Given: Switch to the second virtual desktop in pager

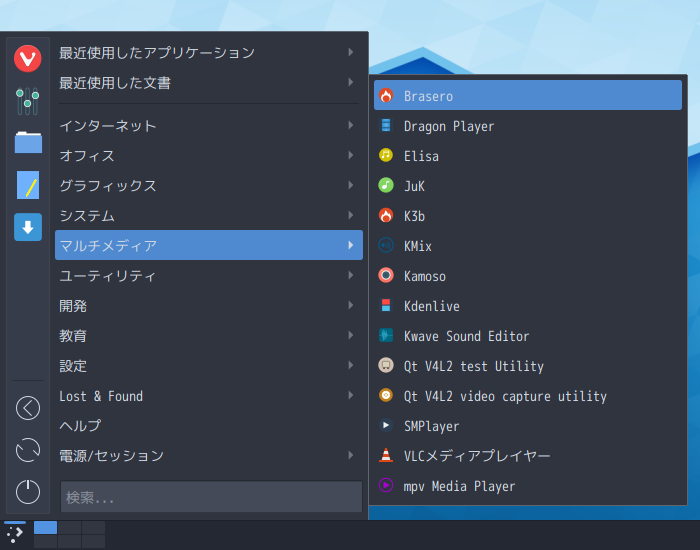Looking at the screenshot, I should pos(69,527).
